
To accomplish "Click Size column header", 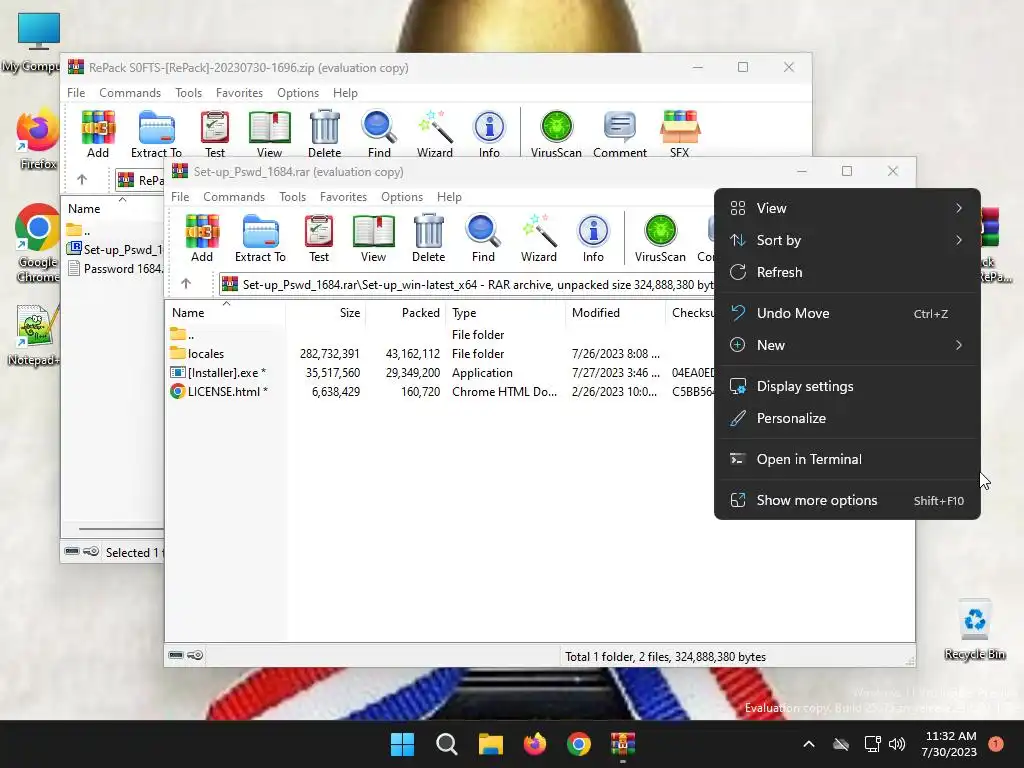I will (x=325, y=313).
